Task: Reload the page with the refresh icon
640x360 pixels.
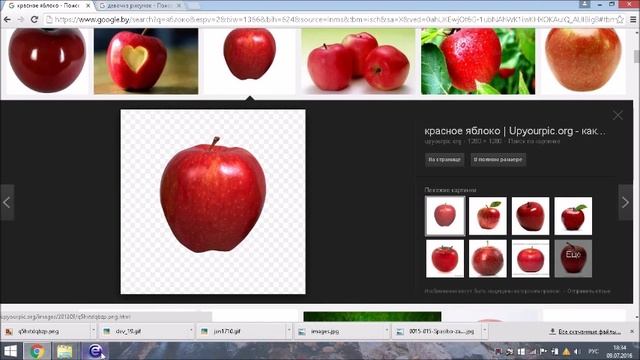Action: click(x=34, y=19)
